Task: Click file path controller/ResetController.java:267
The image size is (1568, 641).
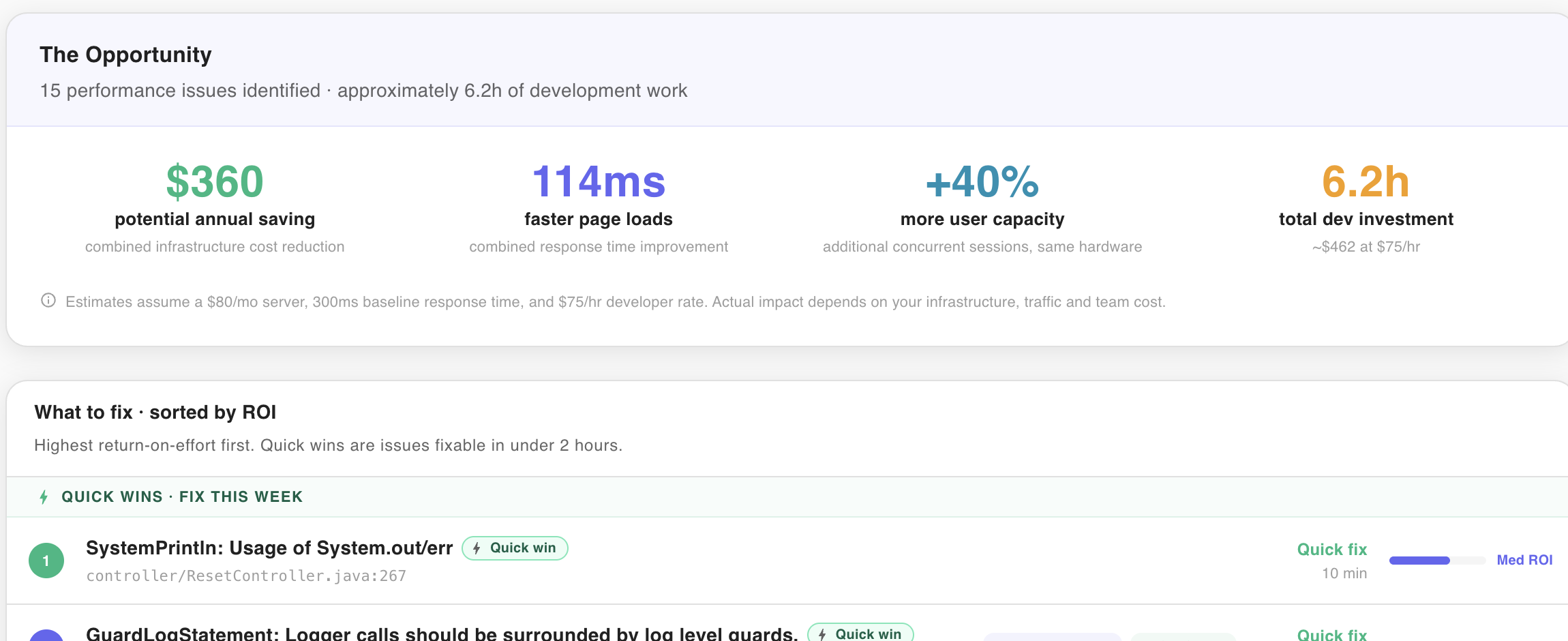Action: [x=246, y=576]
